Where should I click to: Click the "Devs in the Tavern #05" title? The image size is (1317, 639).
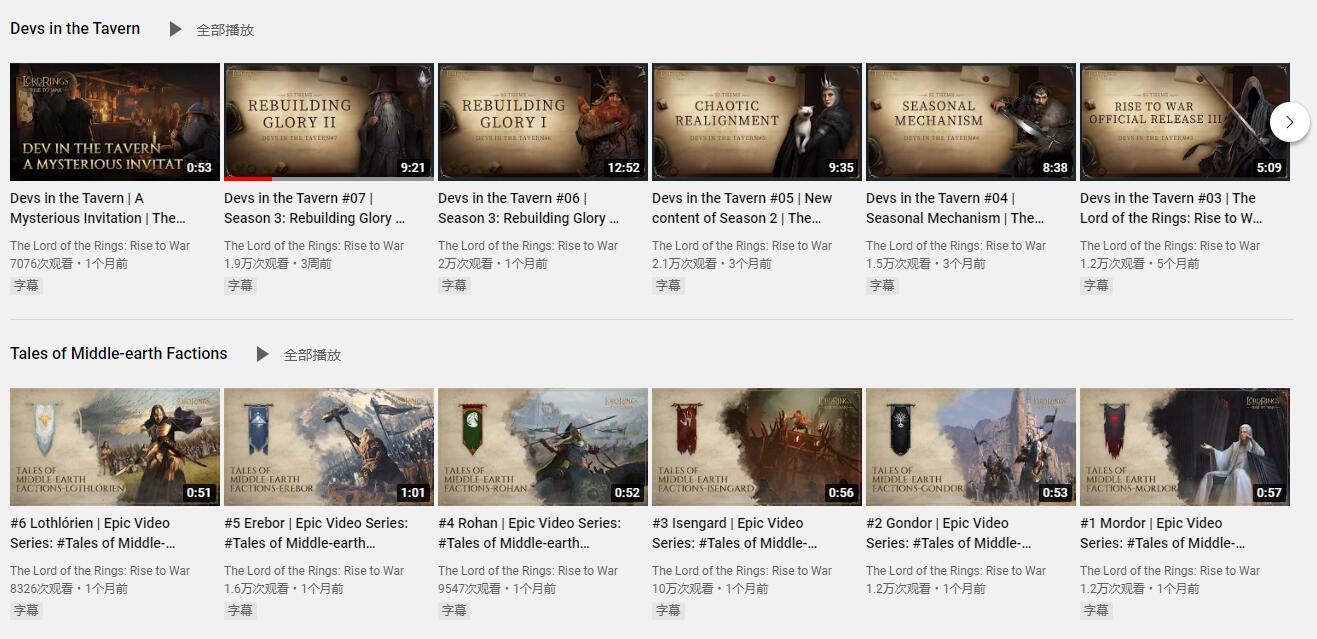pyautogui.click(x=742, y=208)
